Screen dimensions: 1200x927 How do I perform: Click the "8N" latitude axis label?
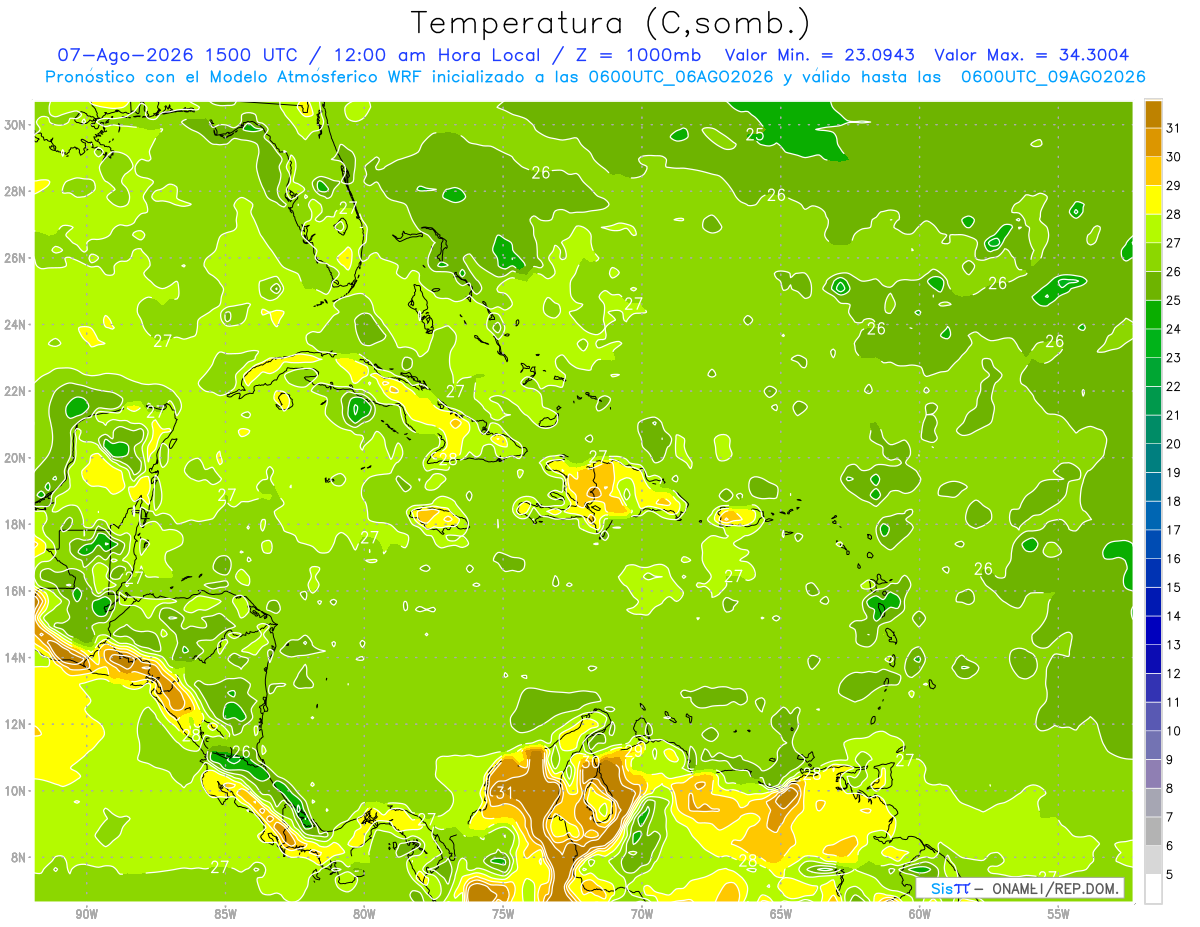coord(20,858)
